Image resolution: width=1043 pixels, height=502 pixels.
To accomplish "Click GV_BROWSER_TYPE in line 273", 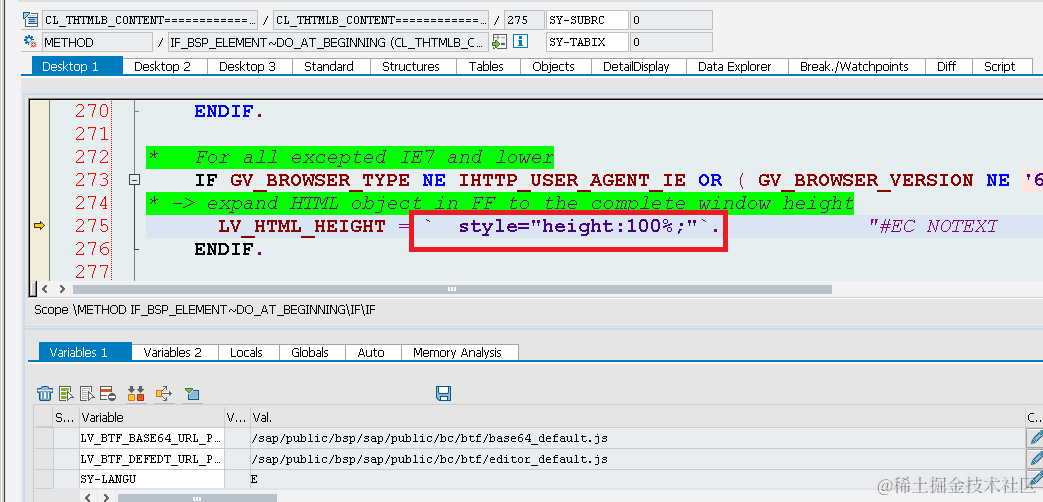I will (x=320, y=180).
